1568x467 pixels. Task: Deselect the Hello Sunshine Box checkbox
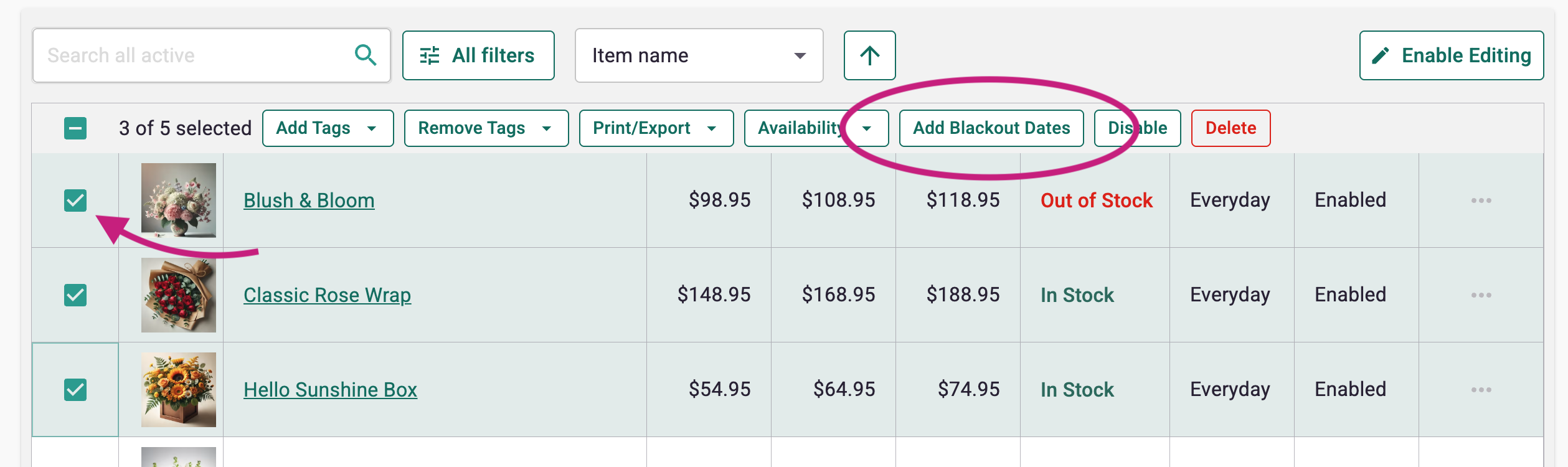(x=75, y=390)
